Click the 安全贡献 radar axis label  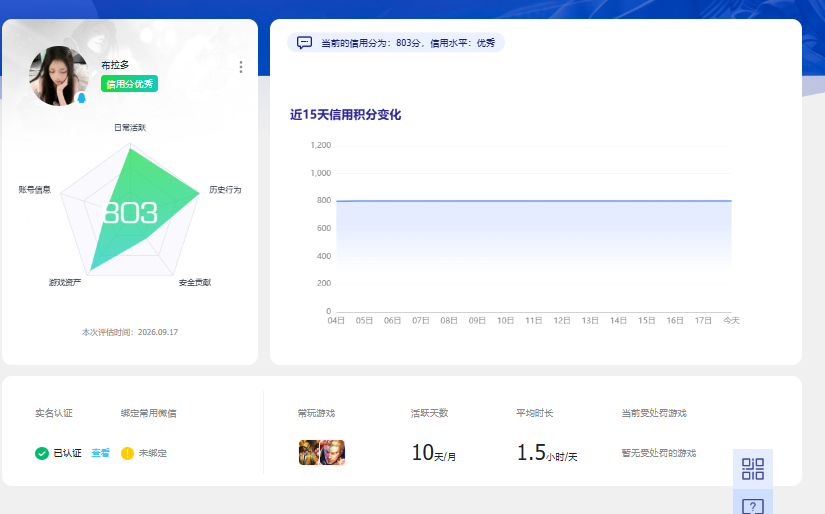(195, 283)
